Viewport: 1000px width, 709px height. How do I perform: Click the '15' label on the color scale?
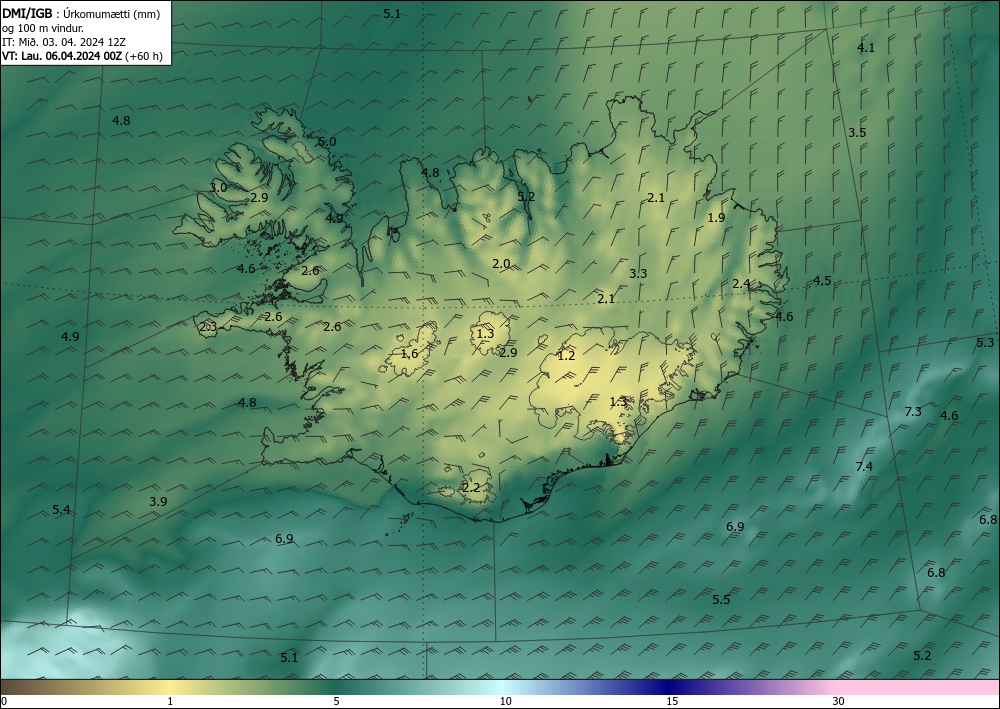(x=672, y=702)
